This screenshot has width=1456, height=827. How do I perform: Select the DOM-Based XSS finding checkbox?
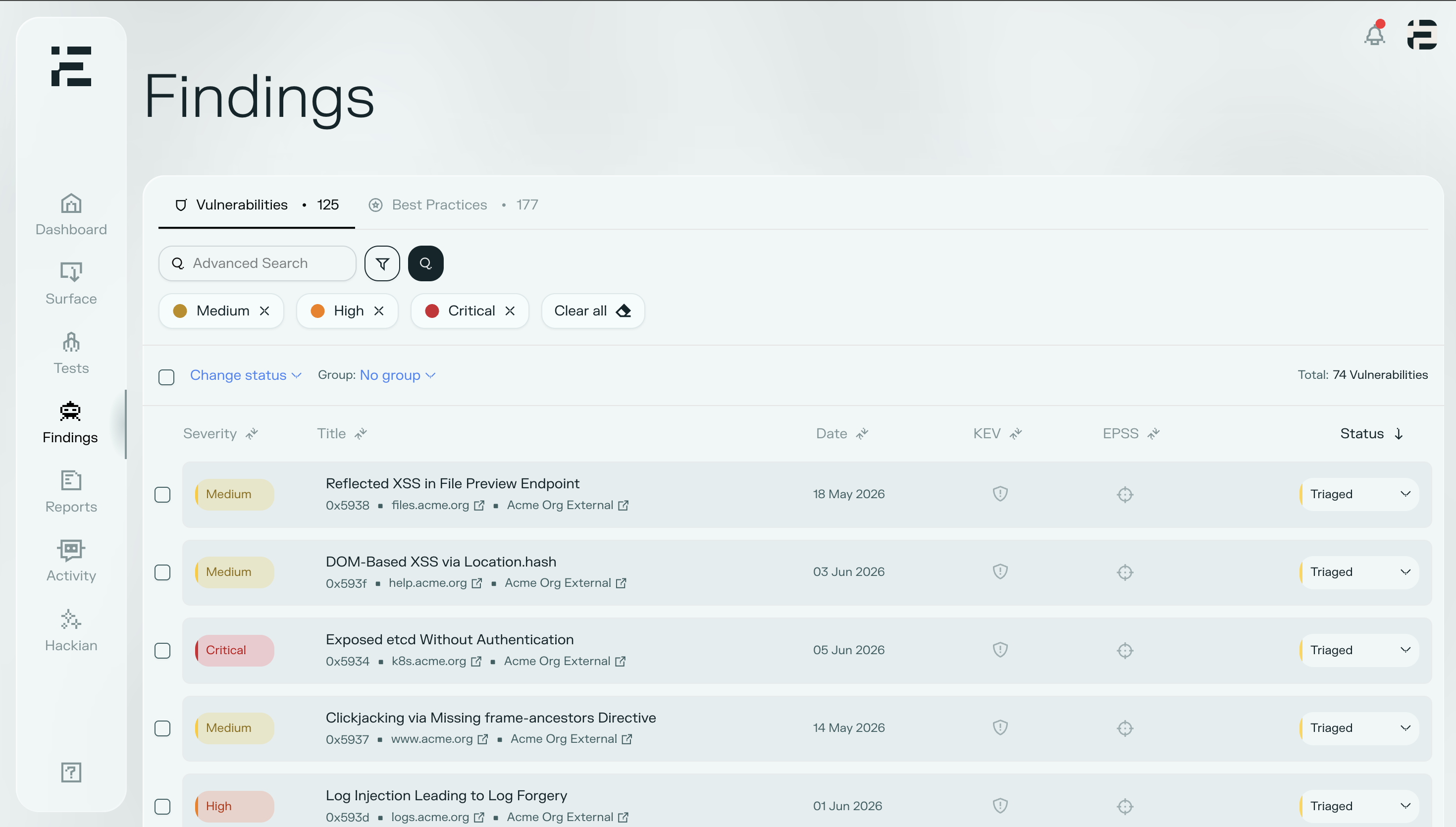(x=162, y=572)
